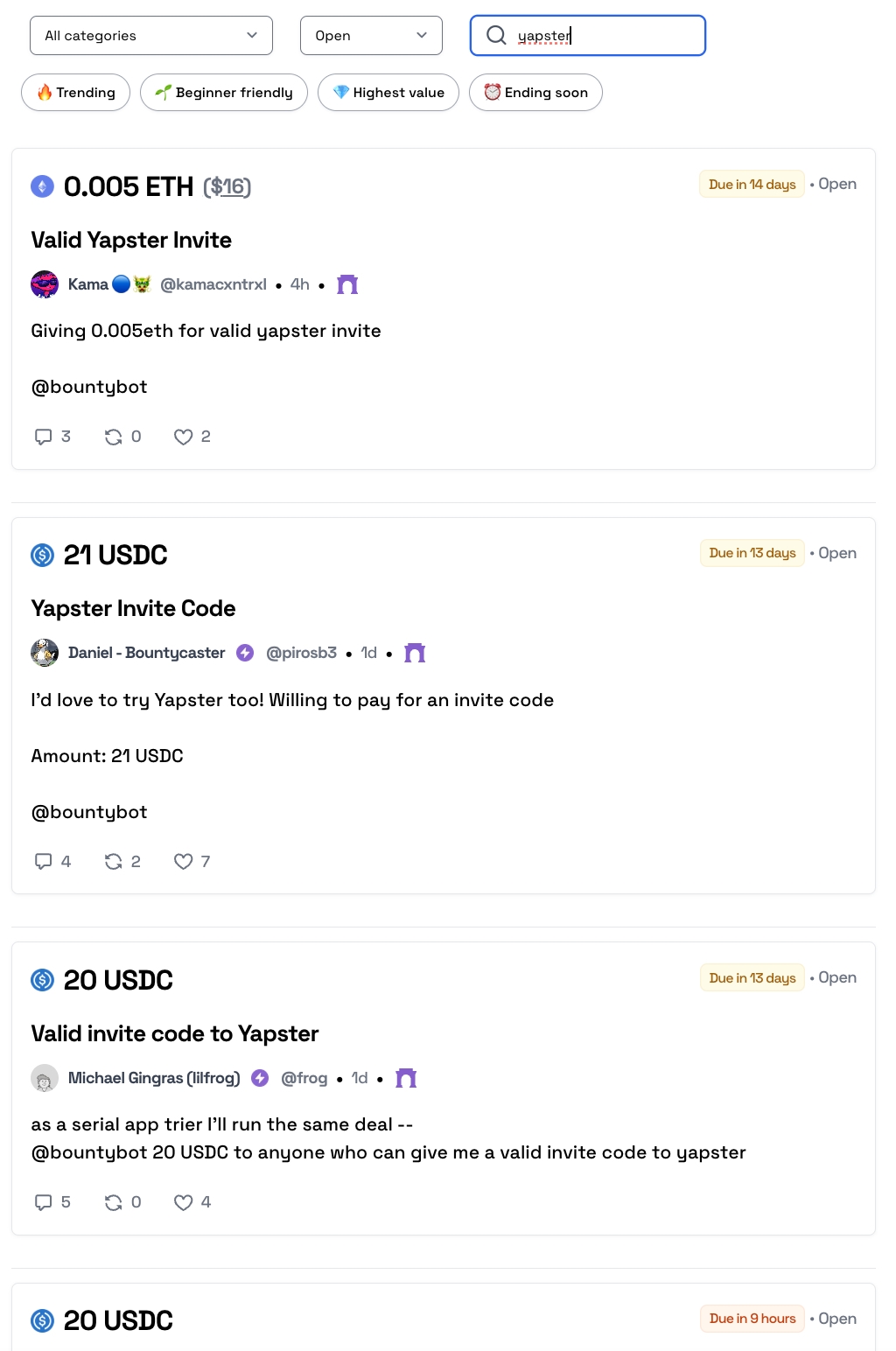Open the All categories dropdown

pyautogui.click(x=150, y=35)
